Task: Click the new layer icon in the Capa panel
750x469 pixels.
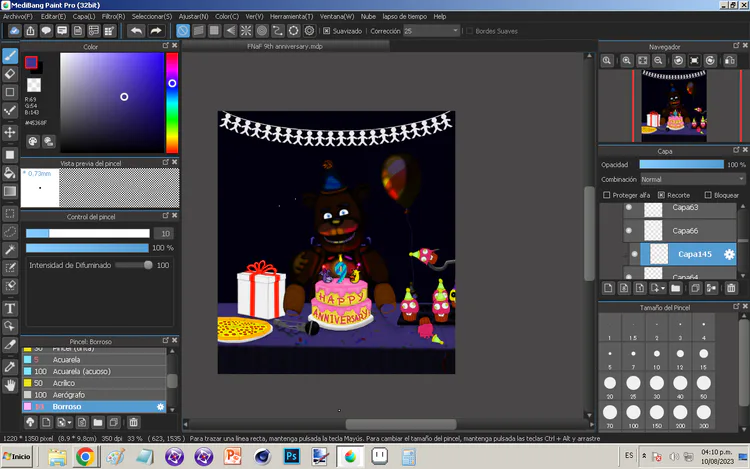Action: point(608,288)
